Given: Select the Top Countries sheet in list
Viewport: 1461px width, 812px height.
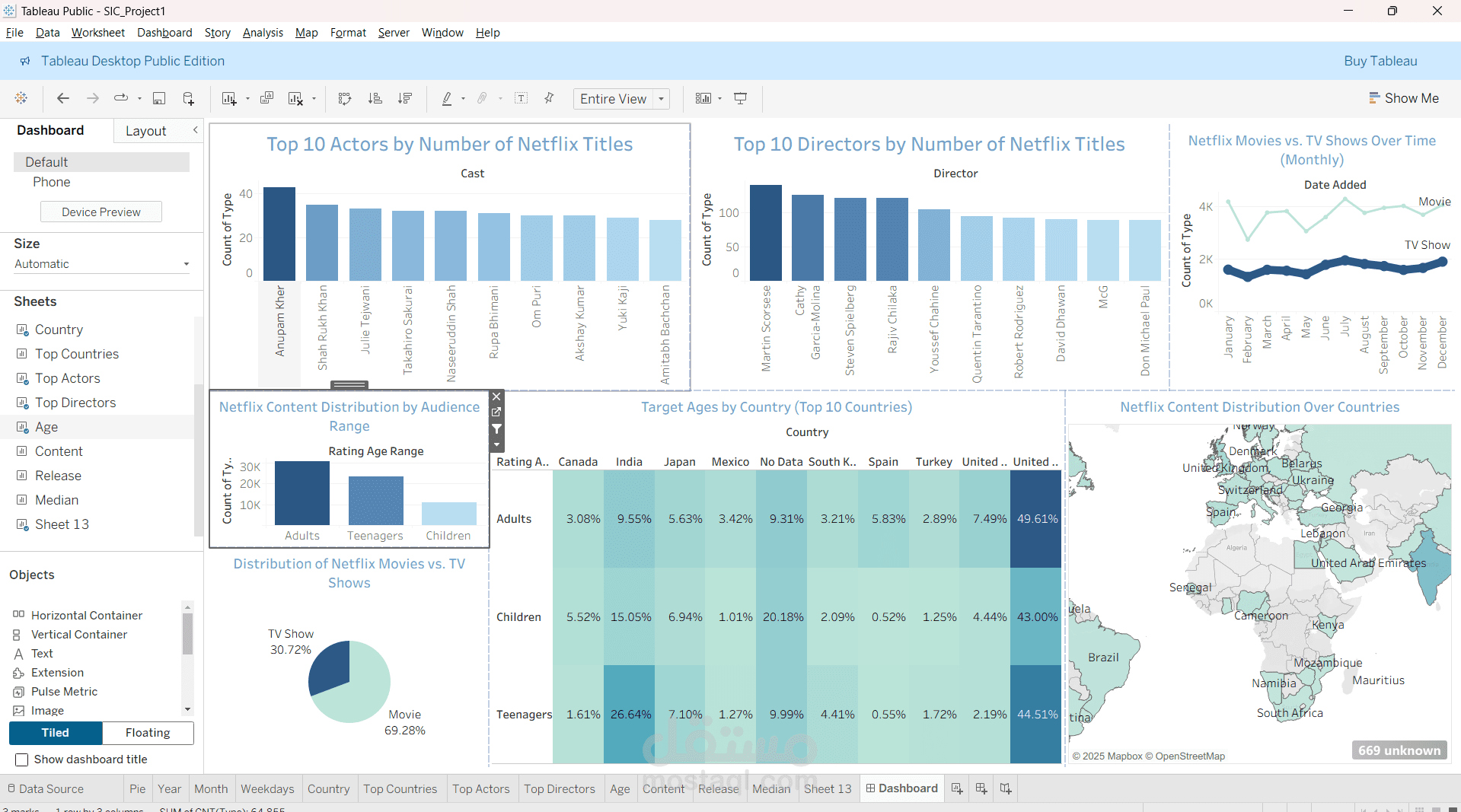Looking at the screenshot, I should pyautogui.click(x=77, y=354).
